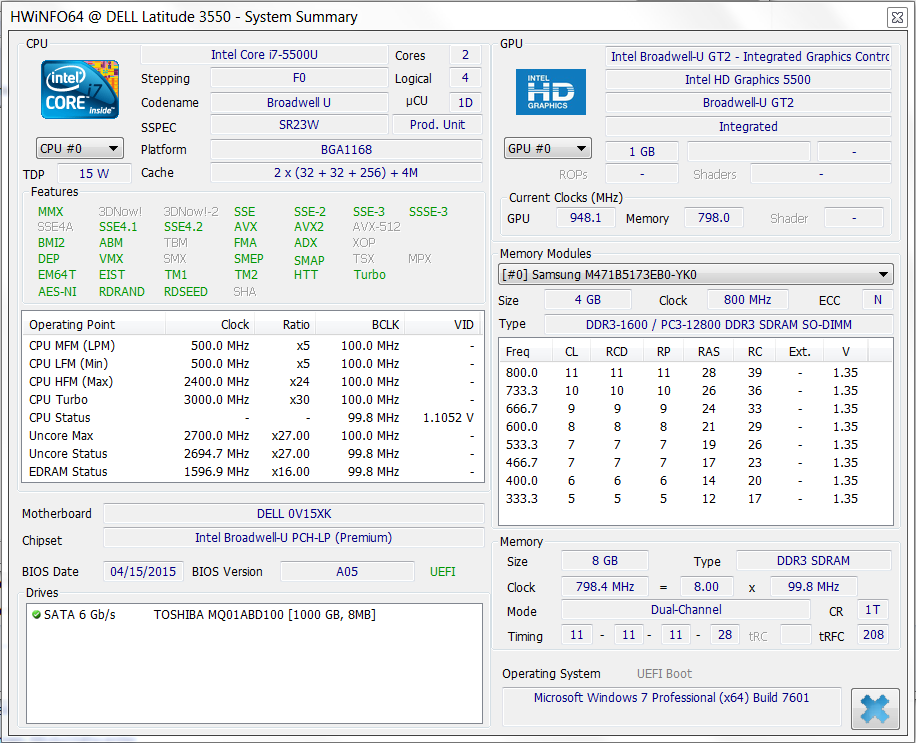916x743 pixels.
Task: Click the Operating Point column header
Action: coord(94,325)
